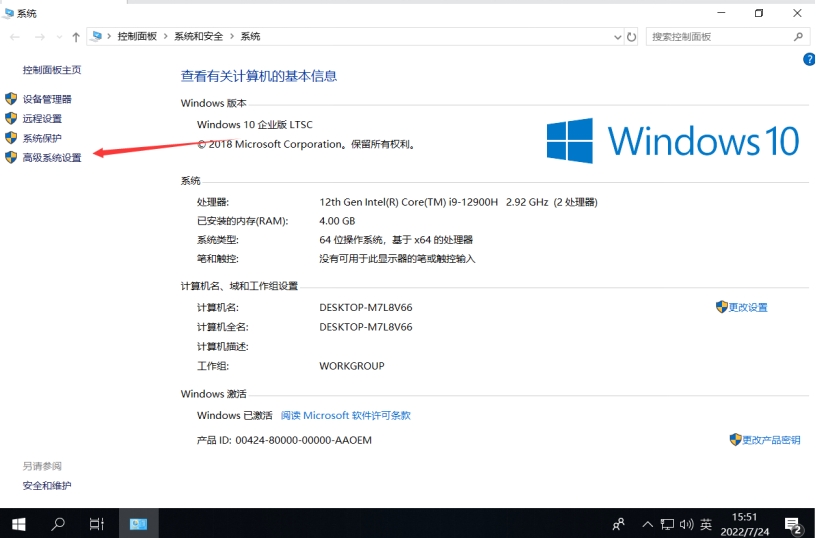Expand the chevron after 系统和安全 breadcrumb
Image resolution: width=816 pixels, height=538 pixels.
pos(232,37)
